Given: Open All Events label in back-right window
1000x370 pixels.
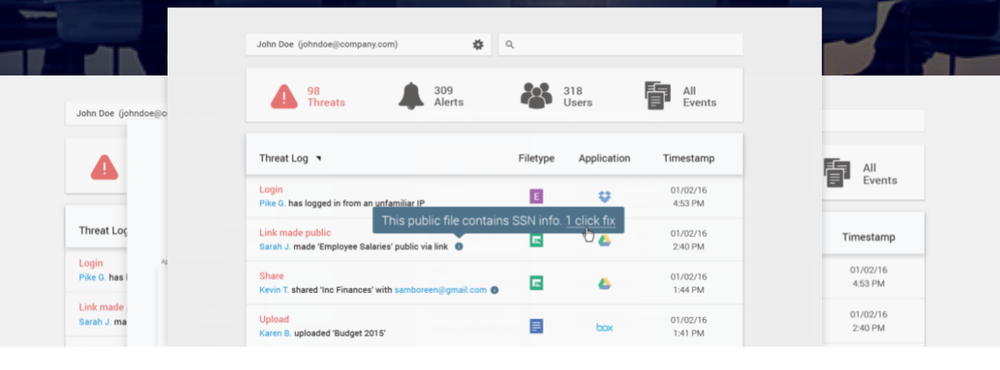Looking at the screenshot, I should pos(880,174).
